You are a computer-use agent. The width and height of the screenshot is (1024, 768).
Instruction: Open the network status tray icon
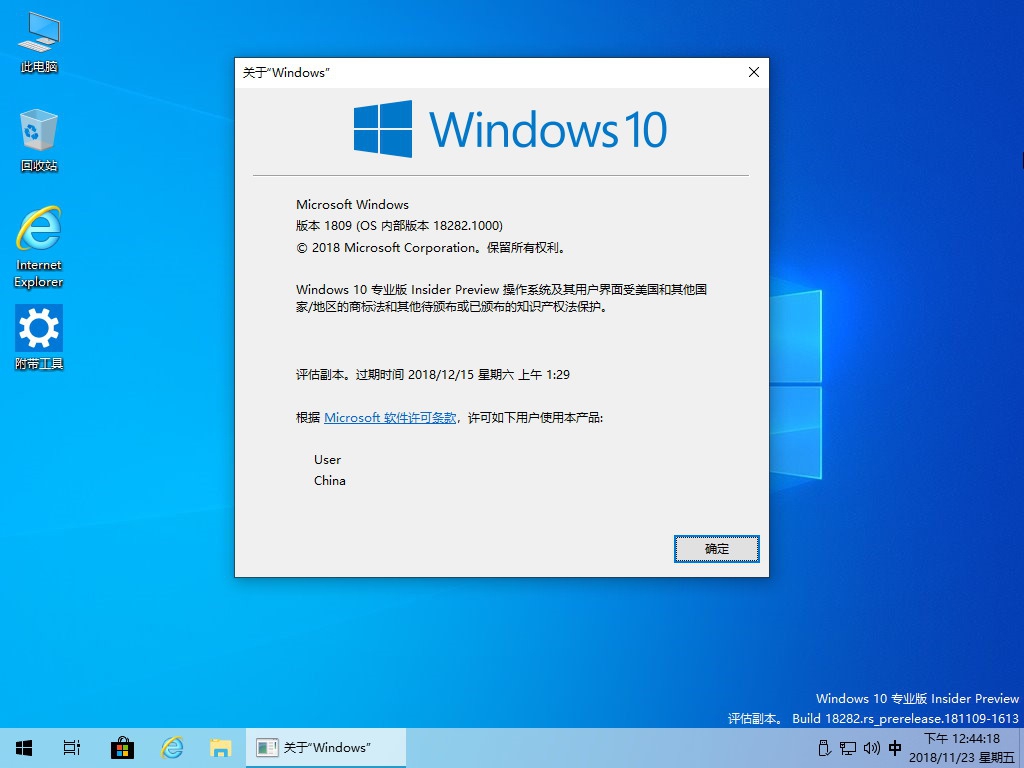tap(847, 747)
